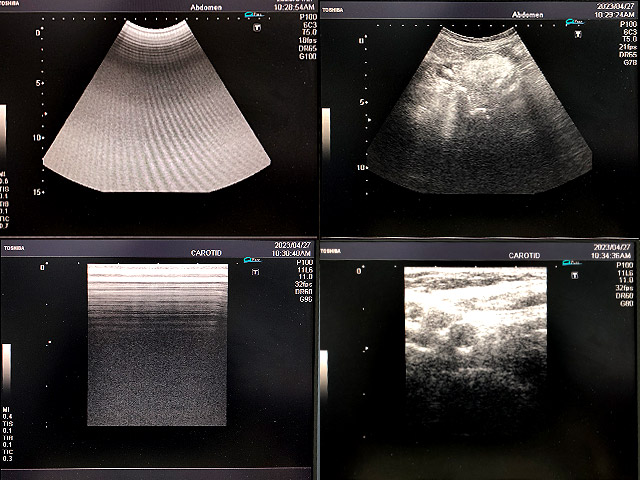Click the 2023/04/27 date above 10:29:24AM
Viewport: 640px width, 480px height.
tap(616, 7)
